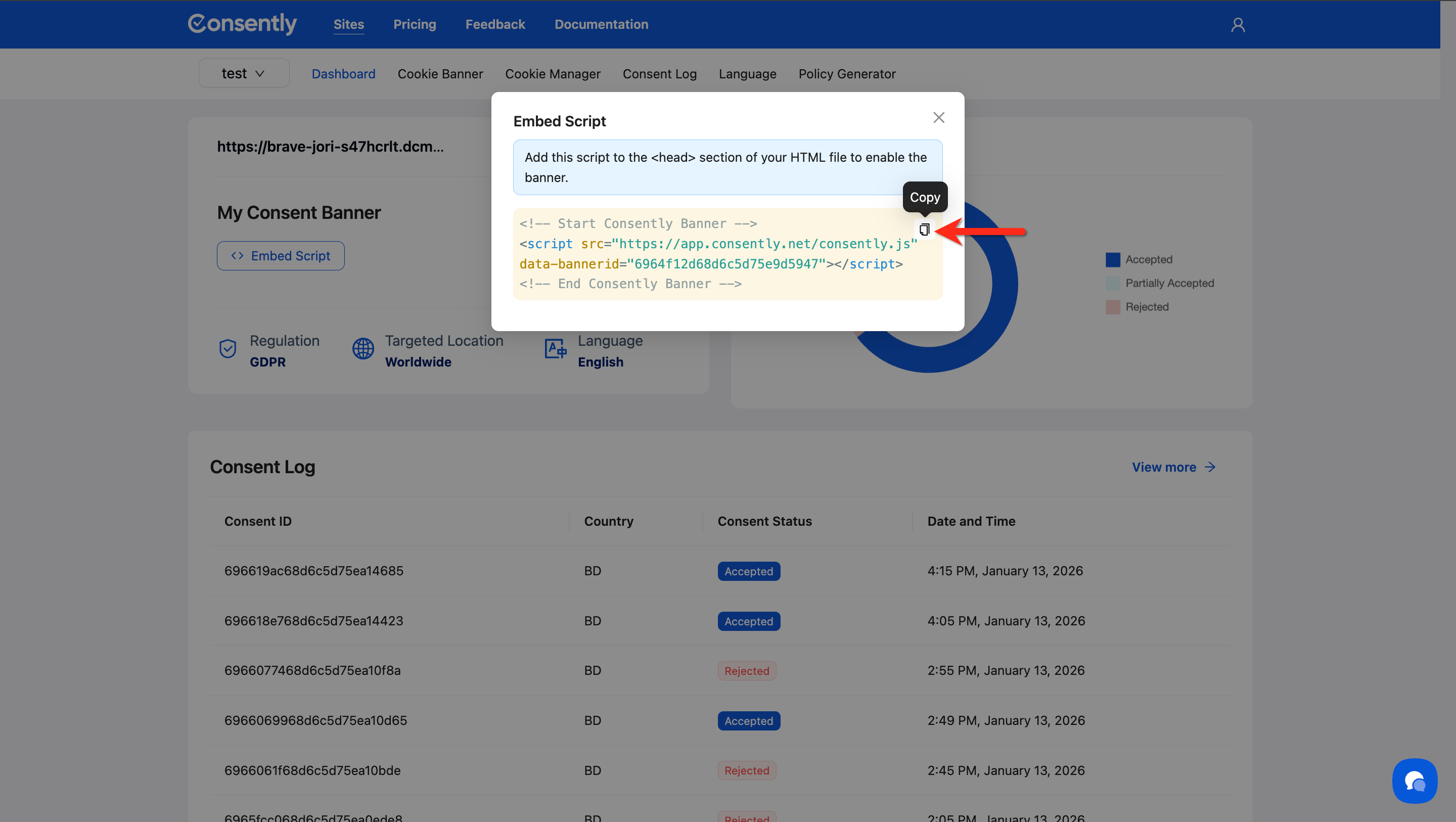
Task: Switch to Consent Log tab
Action: pos(659,74)
